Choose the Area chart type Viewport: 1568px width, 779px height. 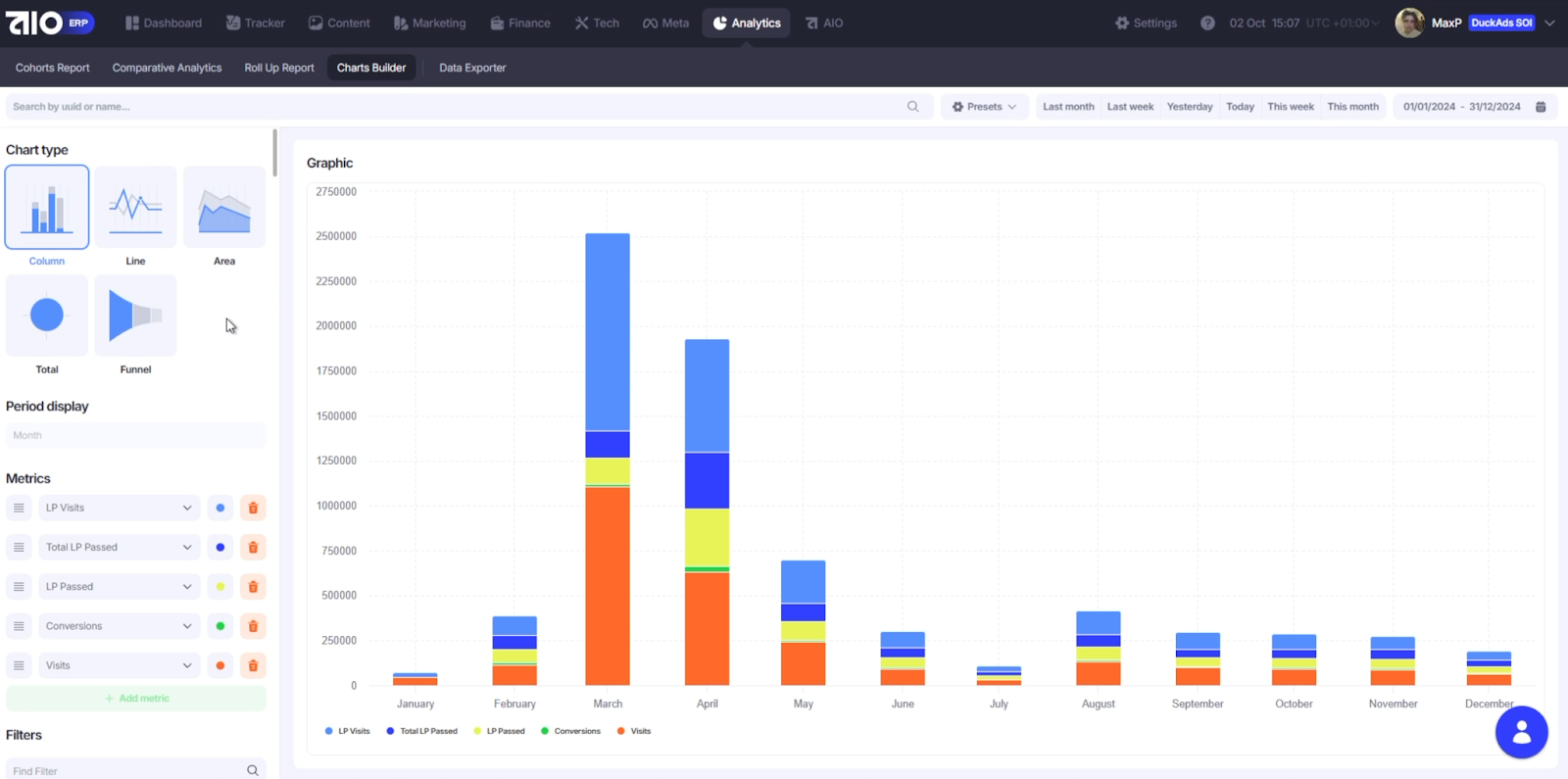pyautogui.click(x=224, y=208)
